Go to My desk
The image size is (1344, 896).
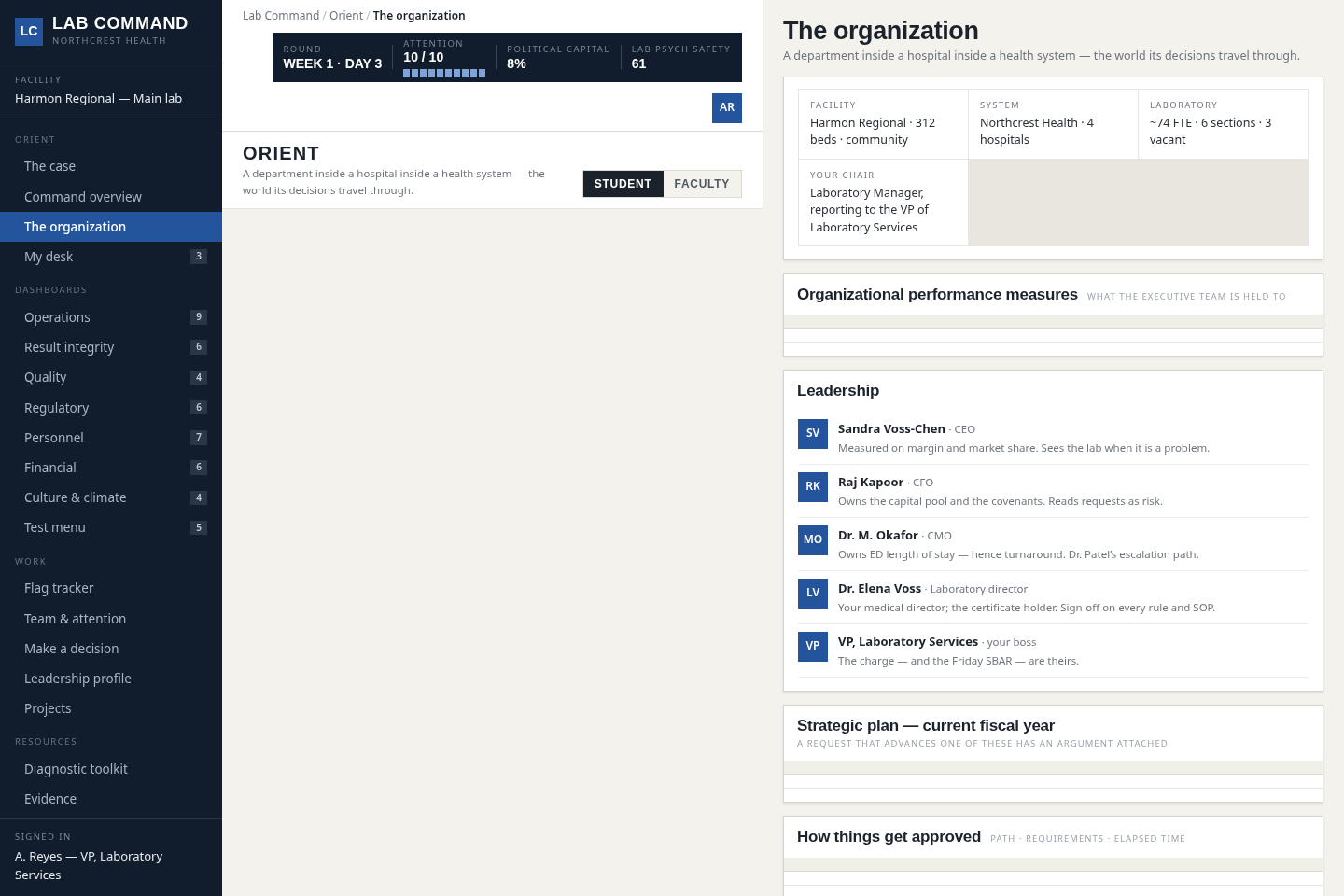click(x=111, y=257)
